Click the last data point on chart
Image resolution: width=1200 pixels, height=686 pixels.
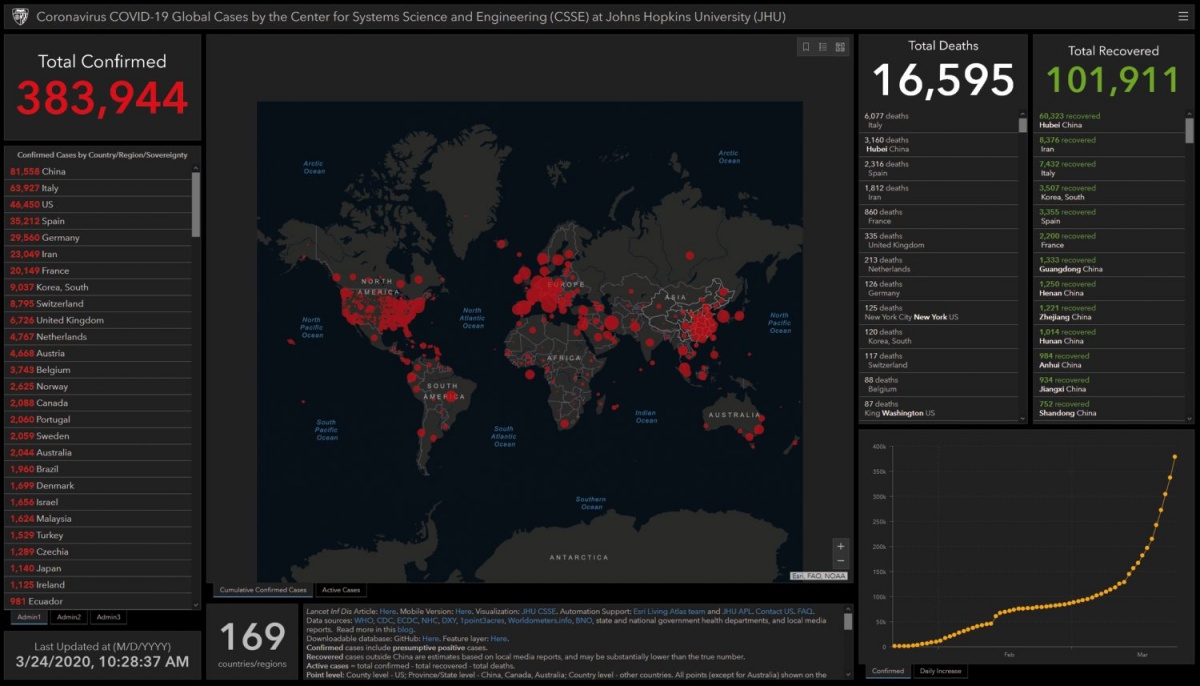1174,457
